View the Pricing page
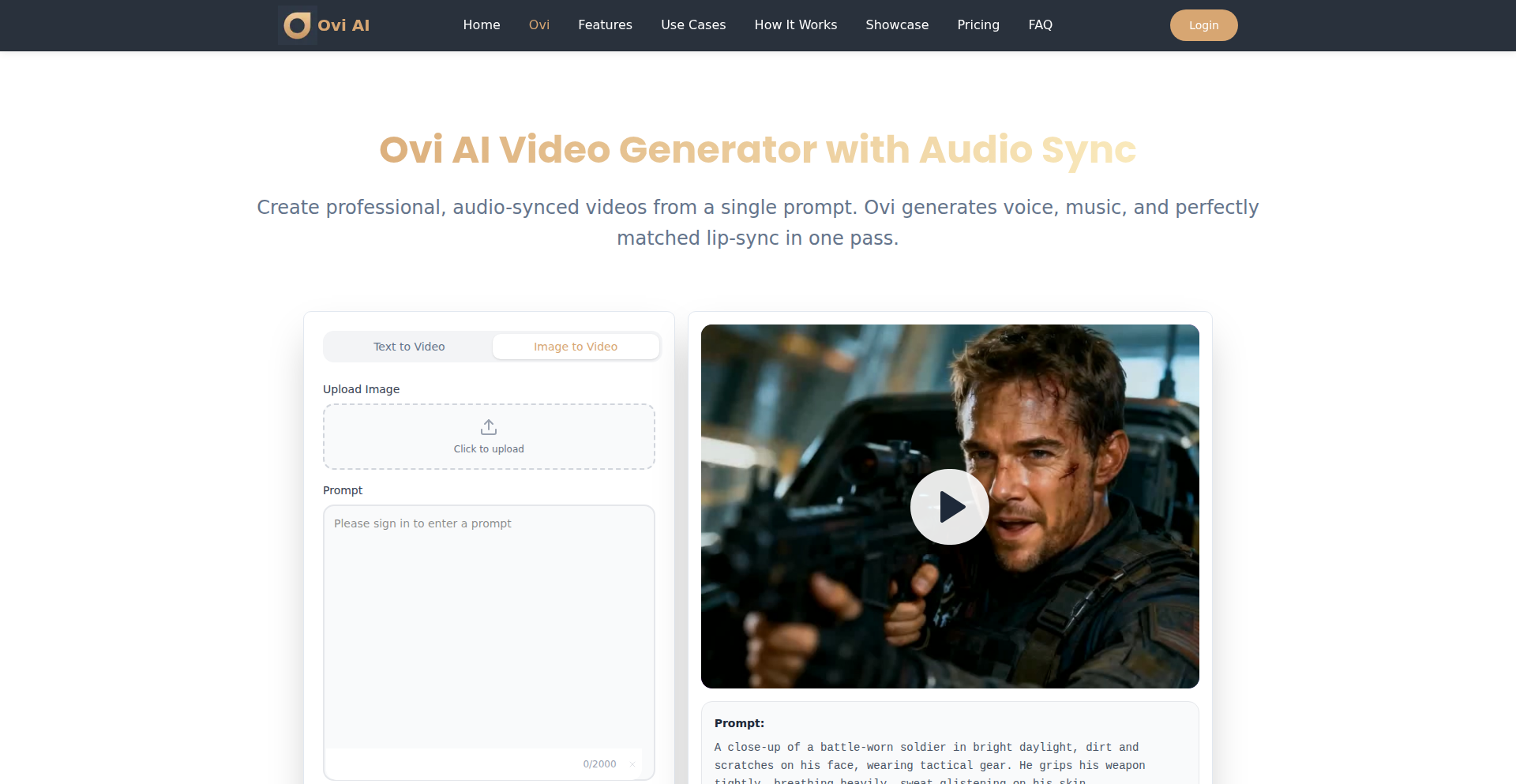The width and height of the screenshot is (1516, 784). coord(978,25)
